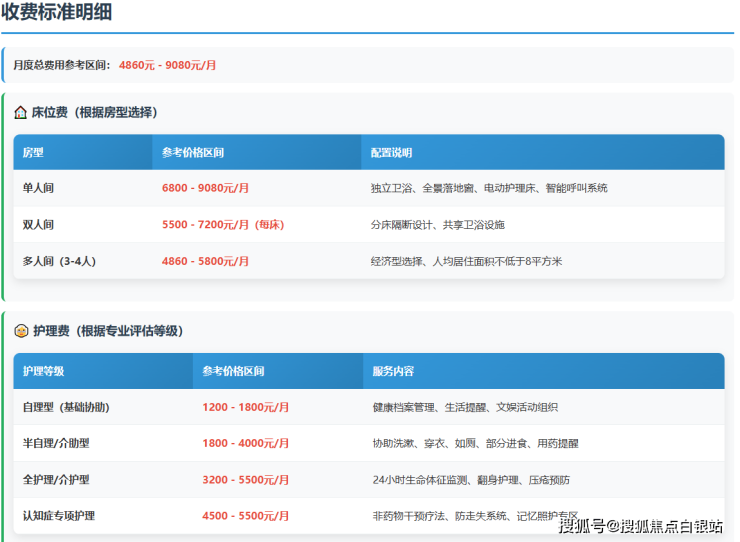Select the 自理型（基础协助）care level
This screenshot has height=542, width=740.
tap(66, 407)
